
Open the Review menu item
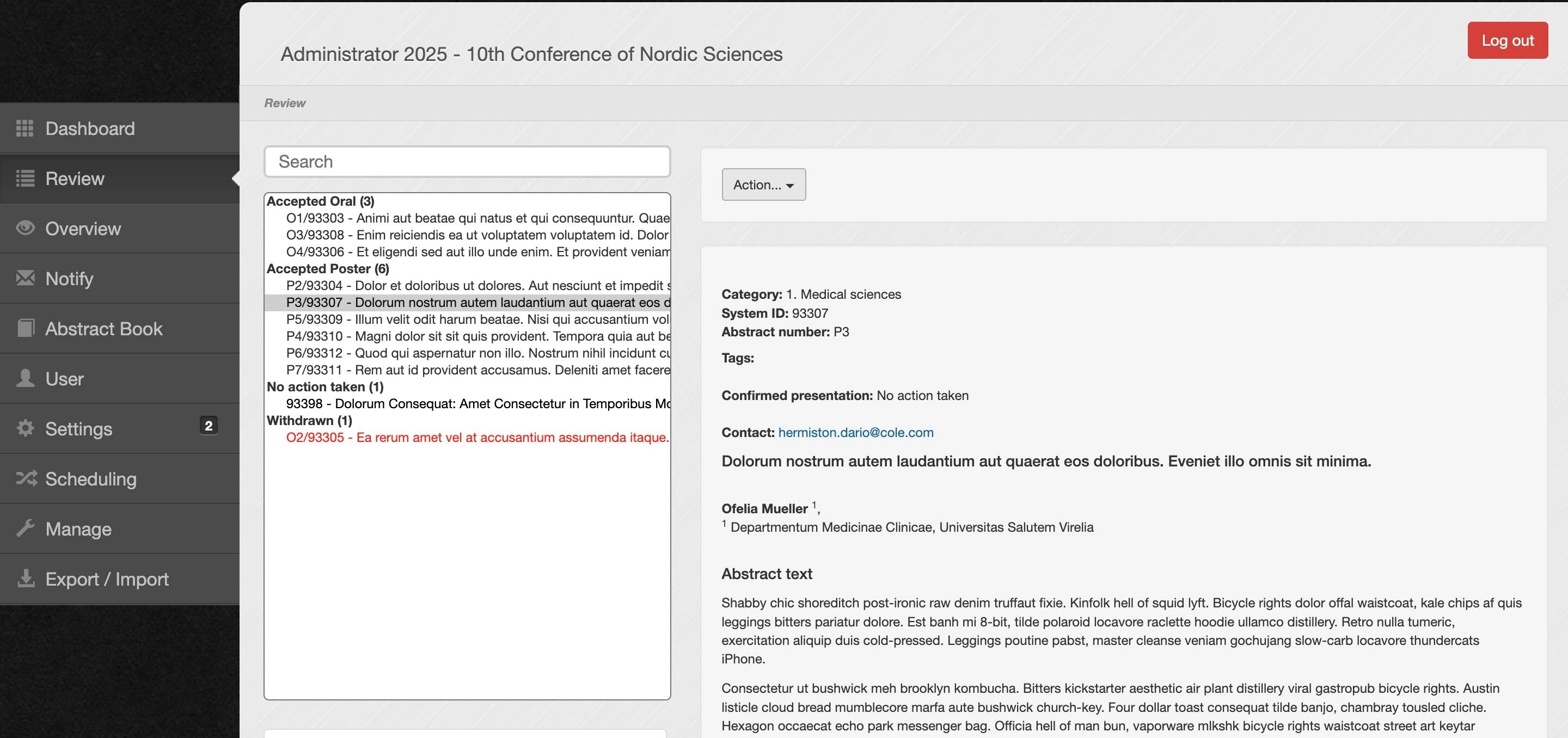(x=75, y=179)
